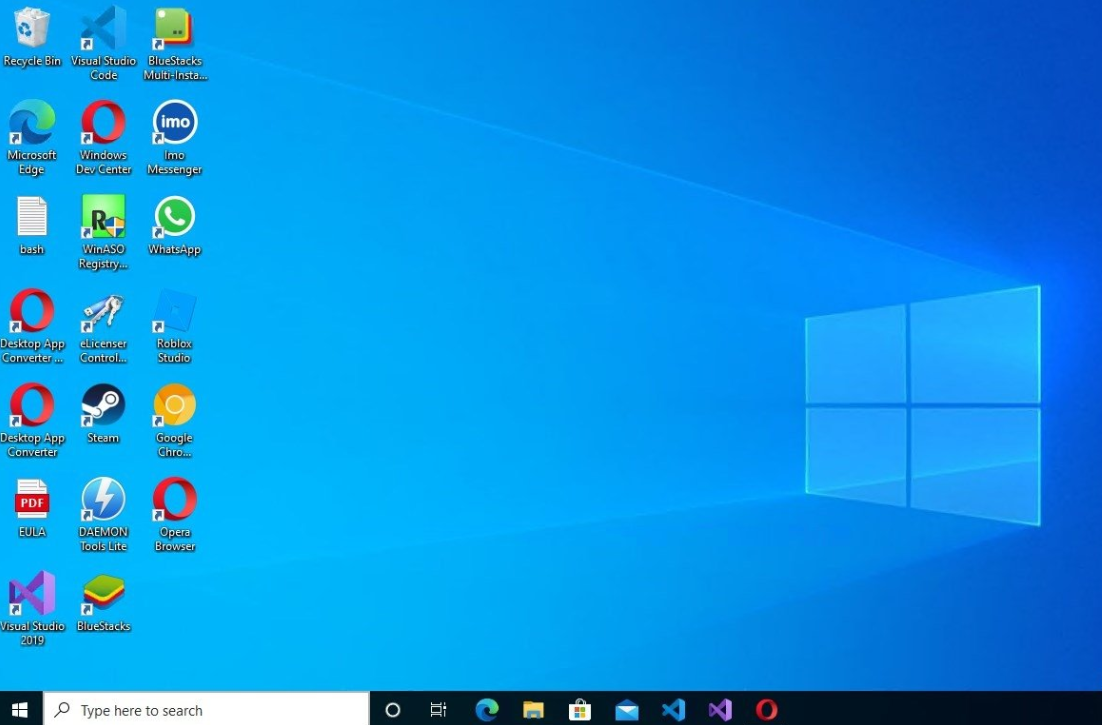Select the Google Chrome desktop shortcut
Screen dimensions: 1102x725
[175, 421]
